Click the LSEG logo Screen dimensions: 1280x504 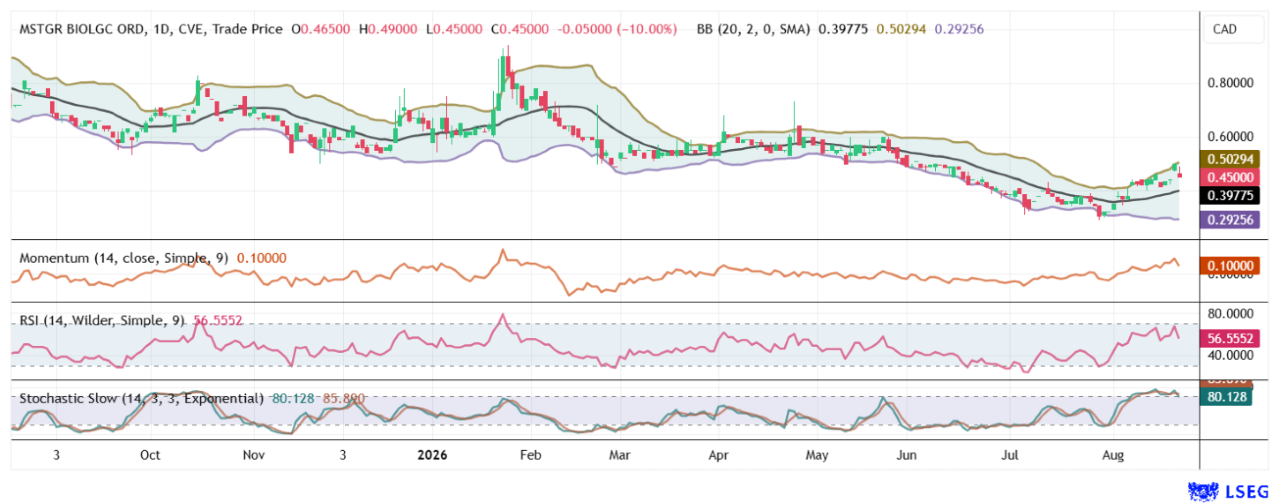[x=1230, y=491]
